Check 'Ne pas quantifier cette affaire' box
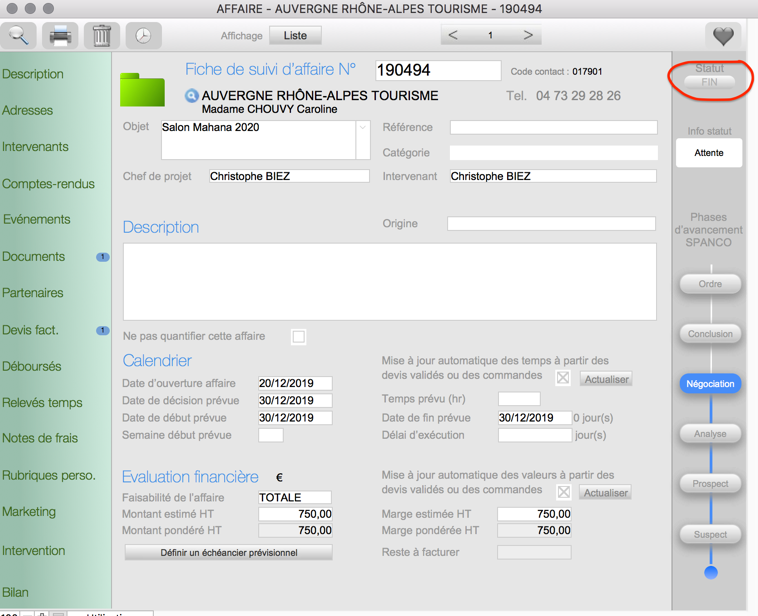 click(x=298, y=337)
